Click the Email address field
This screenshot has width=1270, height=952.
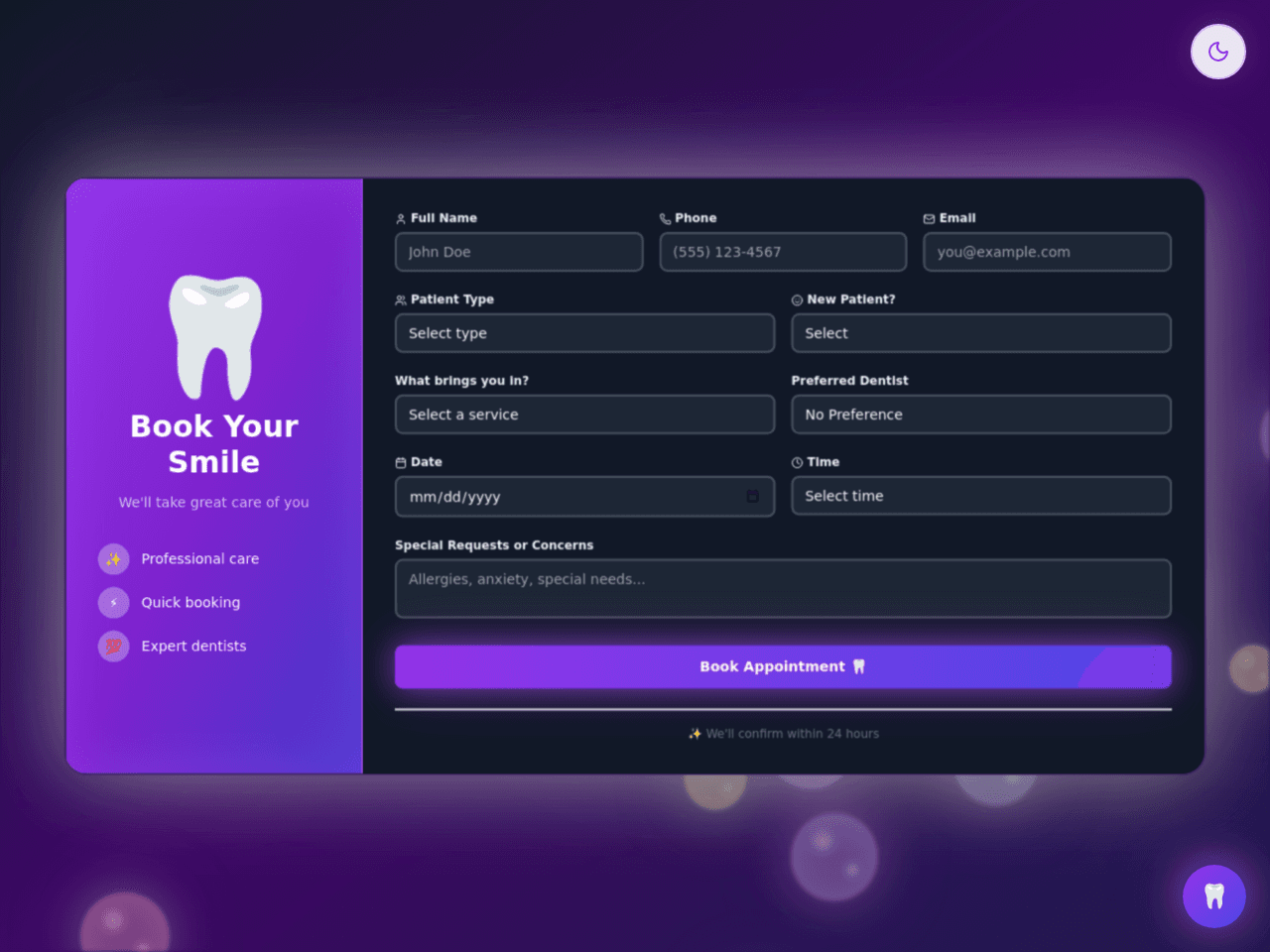coord(1047,252)
